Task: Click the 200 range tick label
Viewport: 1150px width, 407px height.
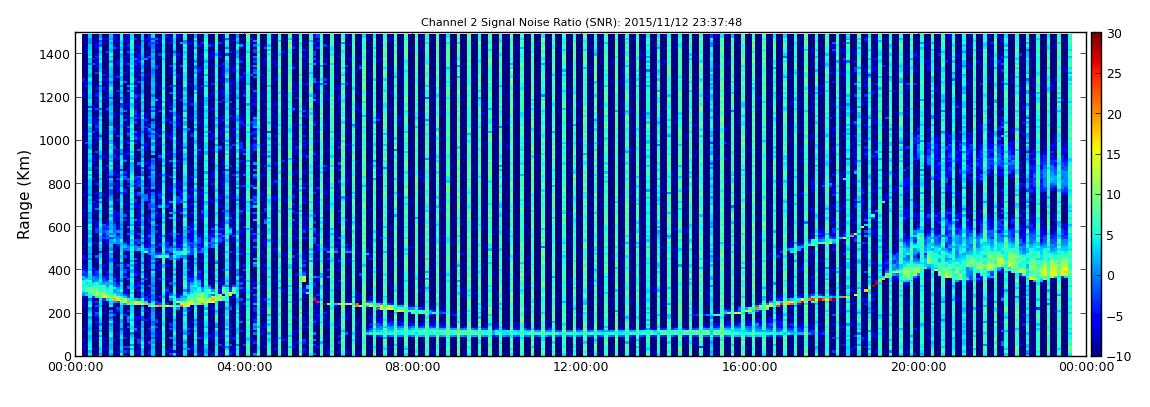Action: 59,314
